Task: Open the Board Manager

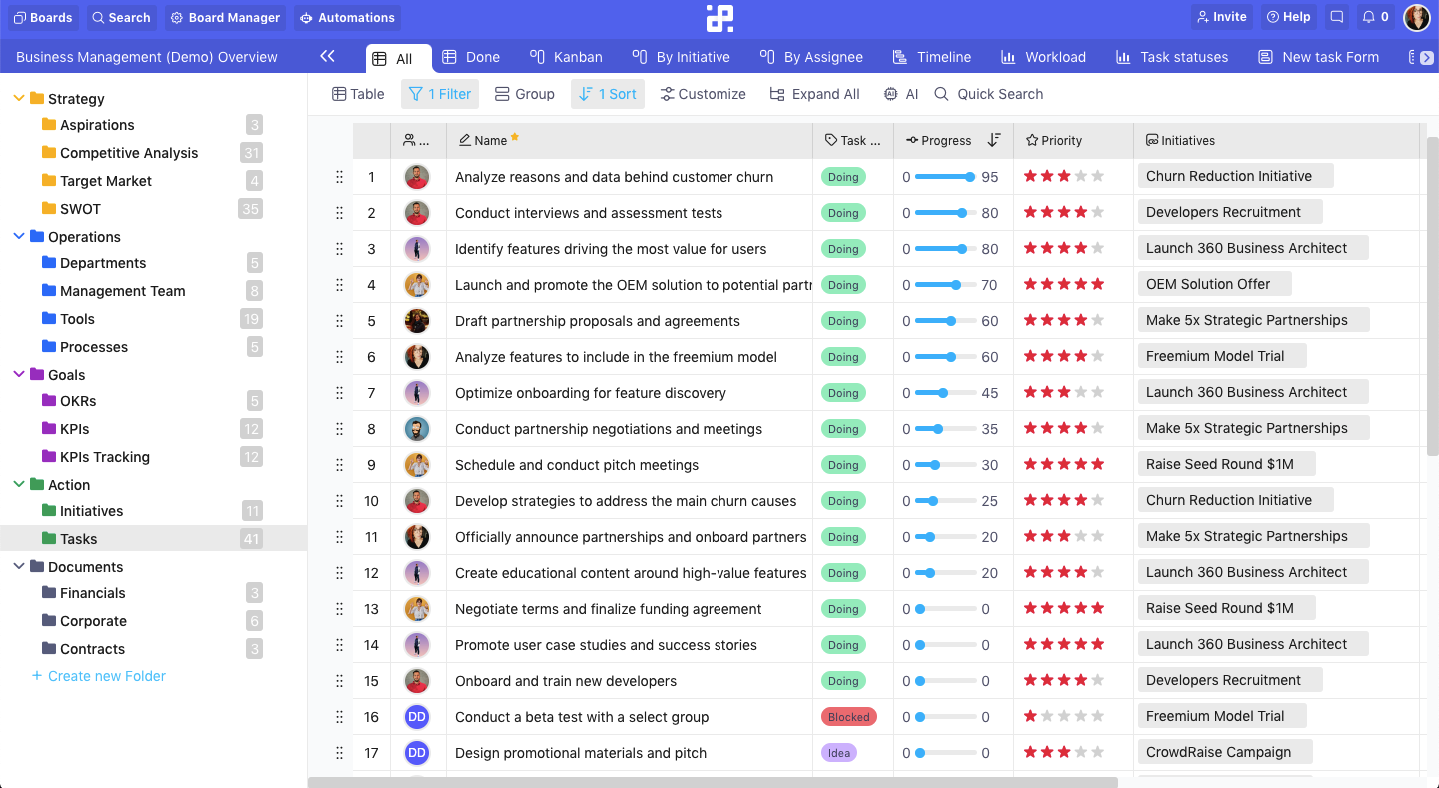Action: [225, 17]
